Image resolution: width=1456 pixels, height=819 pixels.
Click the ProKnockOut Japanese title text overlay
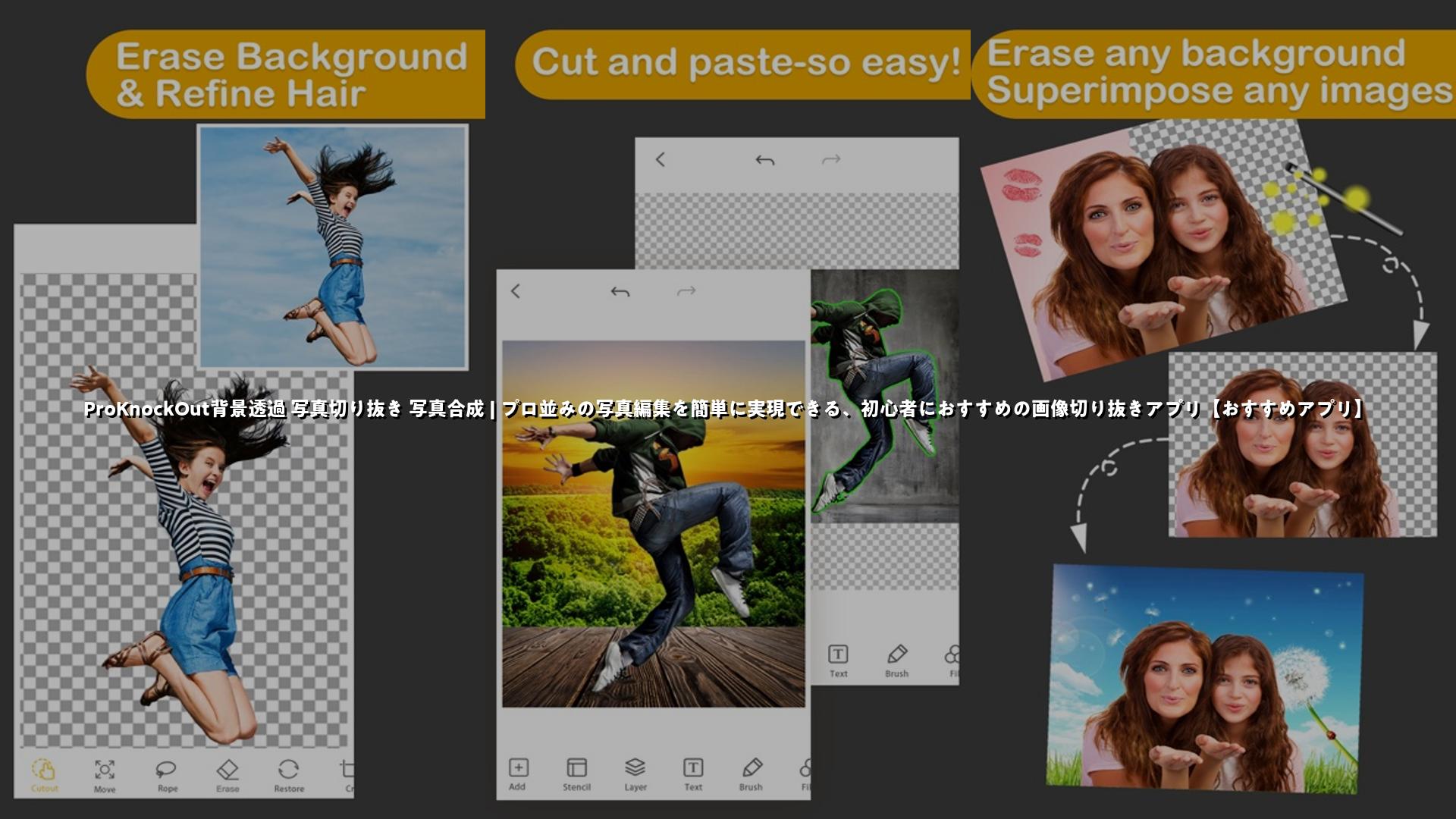click(725, 409)
